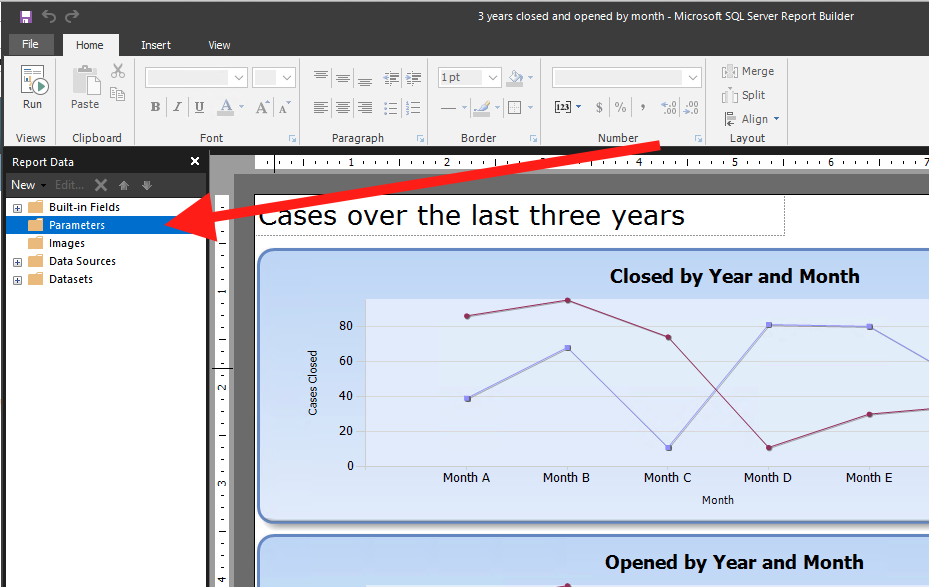929x587 pixels.
Task: Open the font color picker
Action: click(x=228, y=107)
